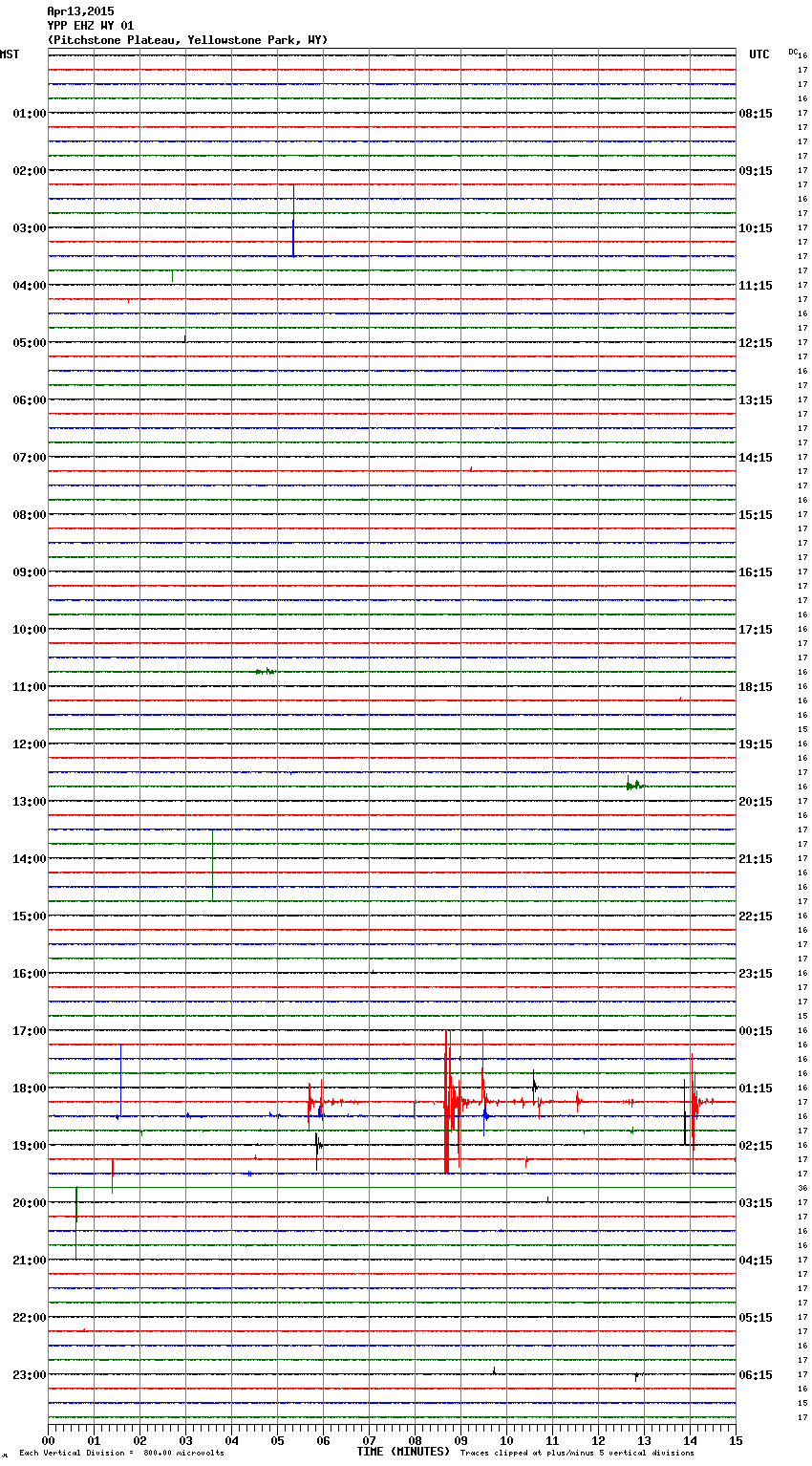This screenshot has height=1466, width=812.
Task: Click the 01:15 UTC label
Action: [x=756, y=1089]
